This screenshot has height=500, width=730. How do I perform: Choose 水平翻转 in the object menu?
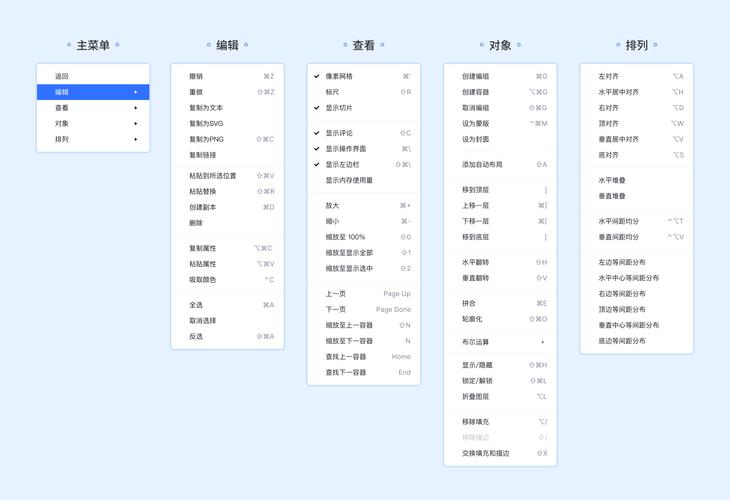476,262
